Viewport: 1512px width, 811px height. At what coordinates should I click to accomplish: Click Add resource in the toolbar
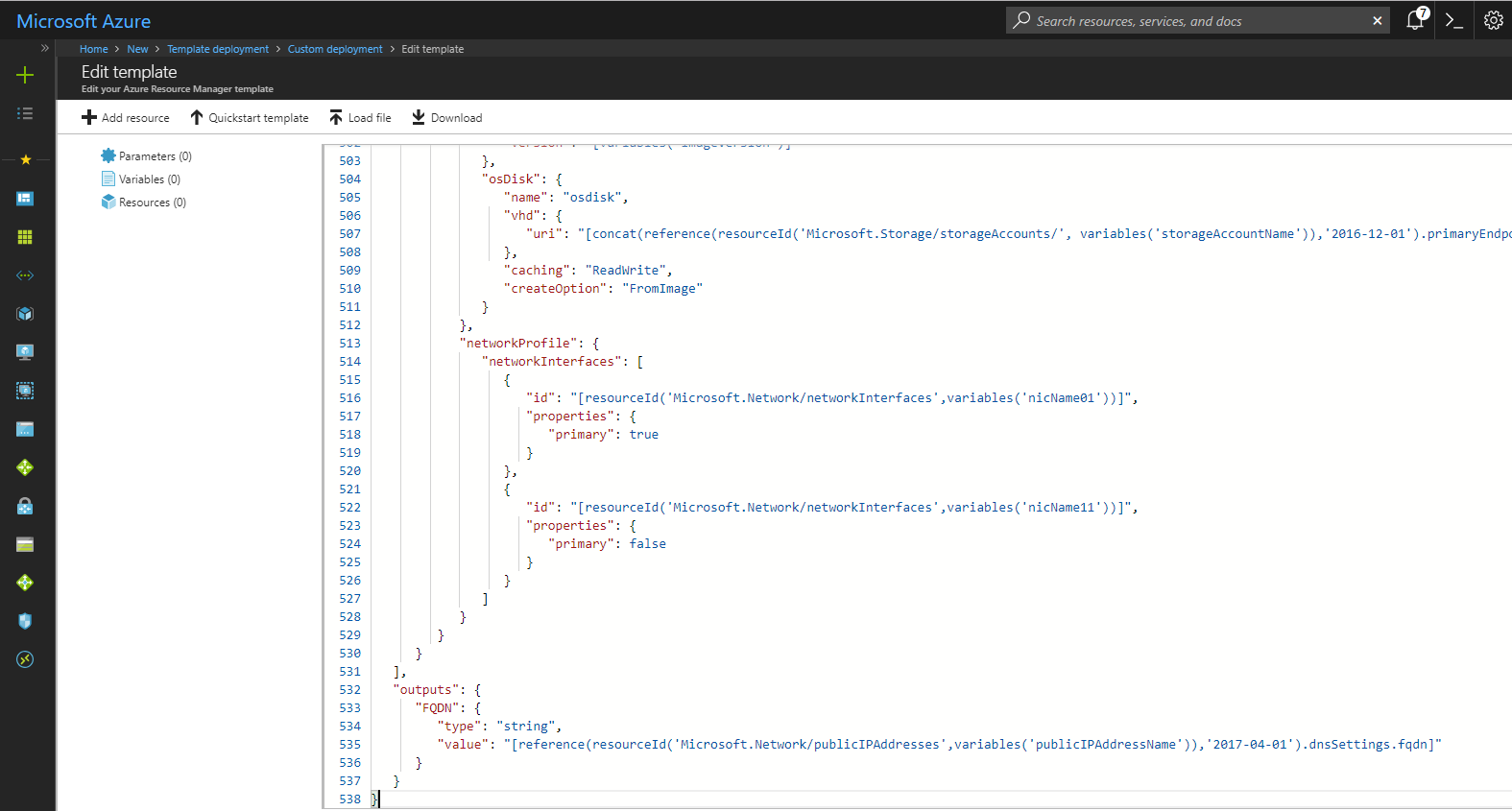point(126,118)
